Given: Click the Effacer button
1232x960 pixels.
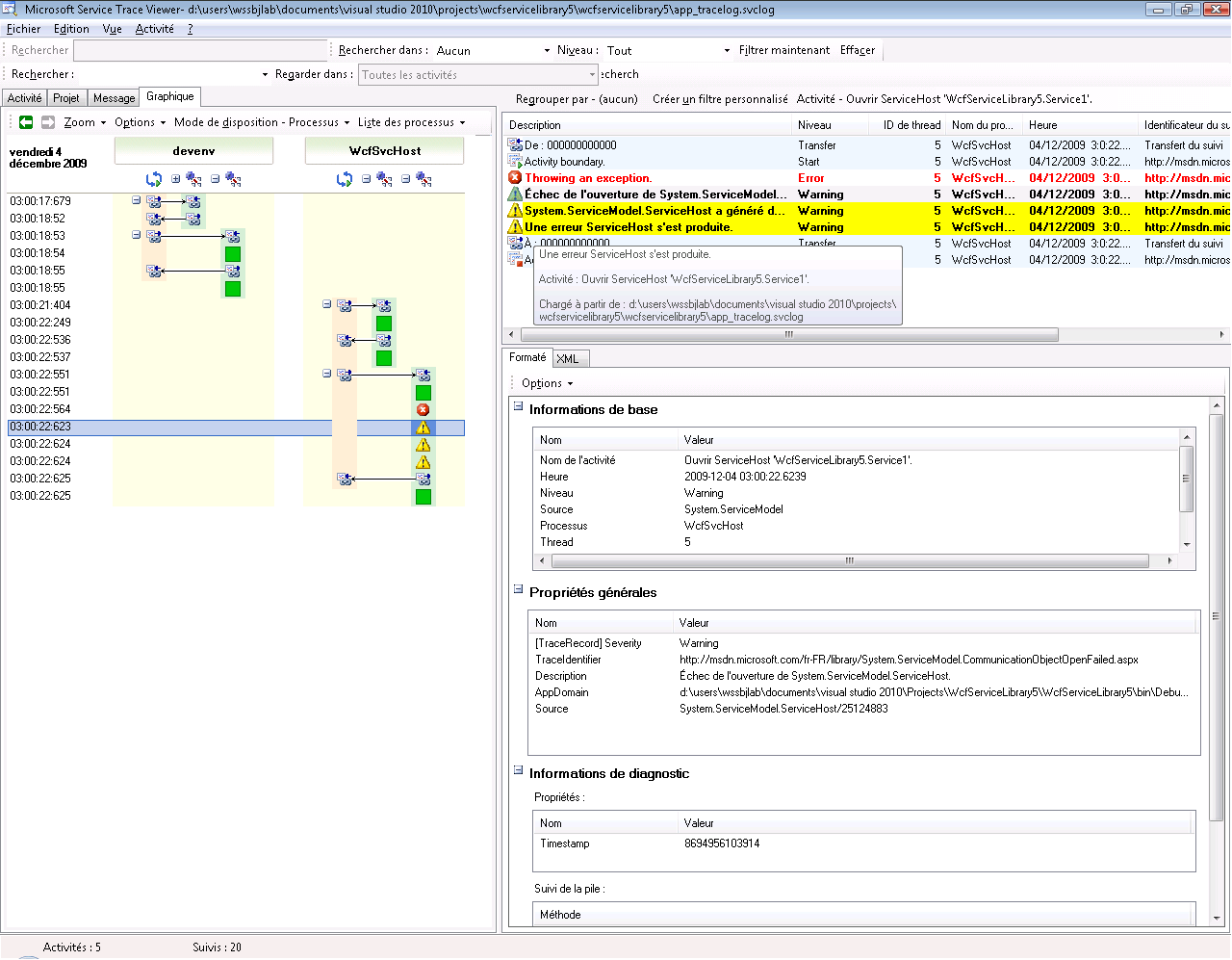Looking at the screenshot, I should click(858, 50).
